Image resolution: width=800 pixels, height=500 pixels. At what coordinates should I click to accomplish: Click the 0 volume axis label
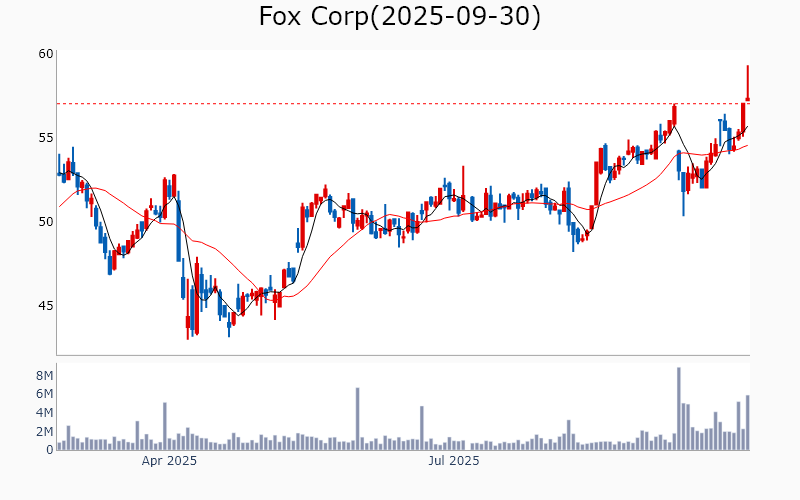click(49, 450)
